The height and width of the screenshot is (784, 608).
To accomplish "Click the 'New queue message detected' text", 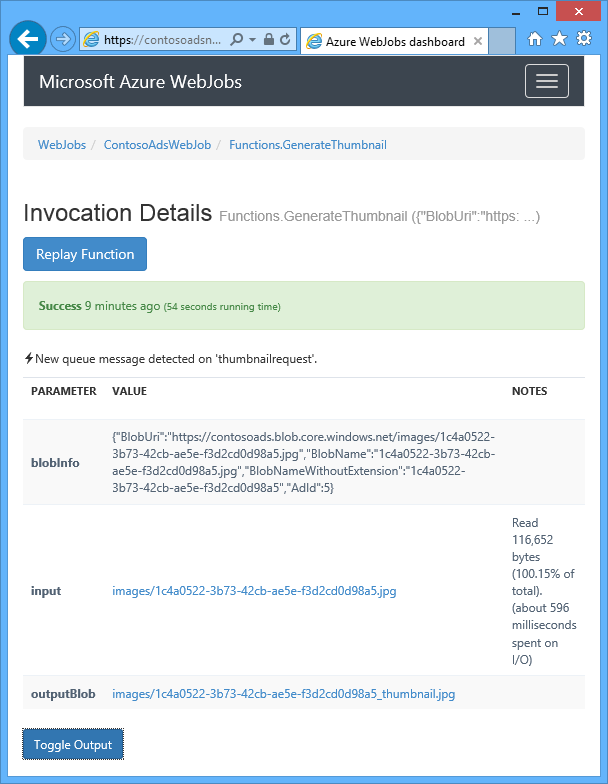I will pyautogui.click(x=176, y=359).
